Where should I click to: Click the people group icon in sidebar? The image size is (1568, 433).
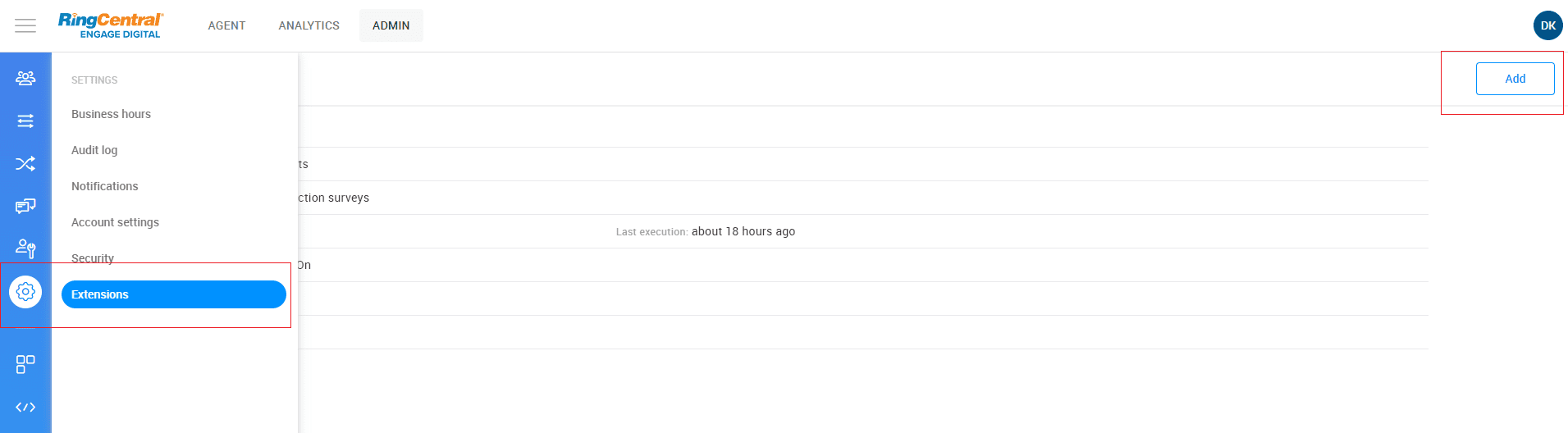25,79
